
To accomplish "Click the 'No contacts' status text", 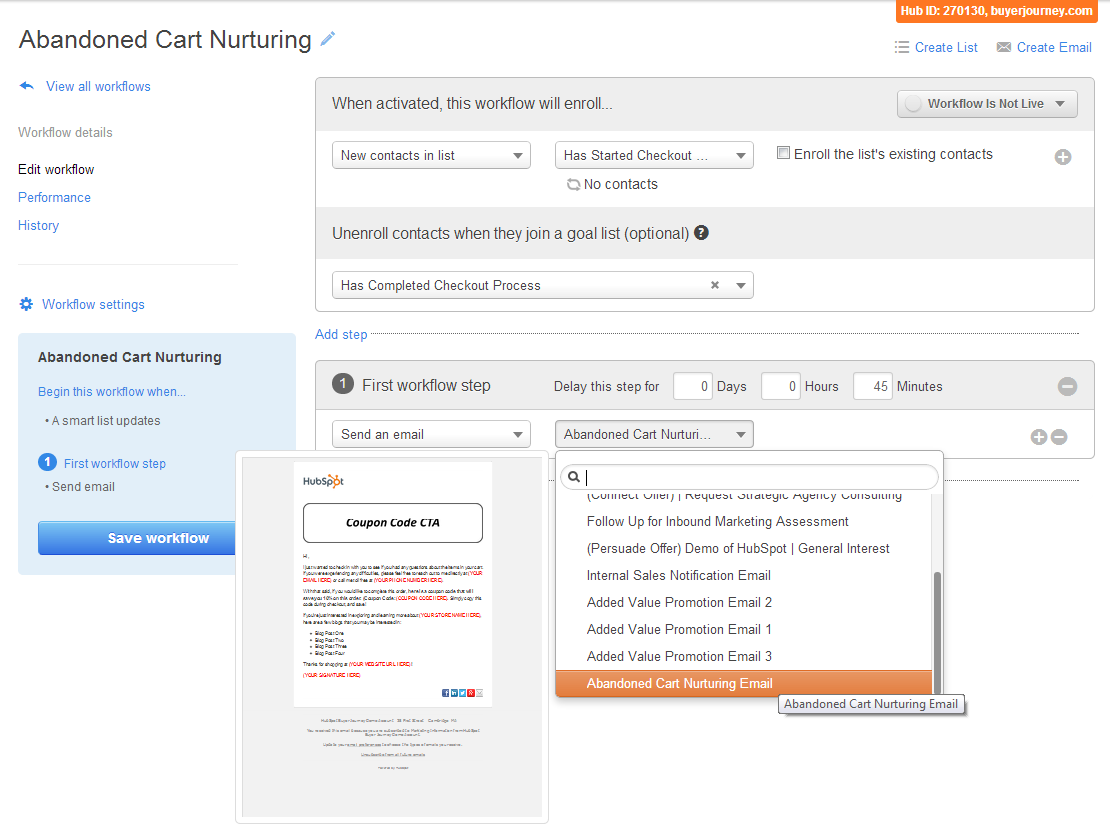I will [x=621, y=184].
